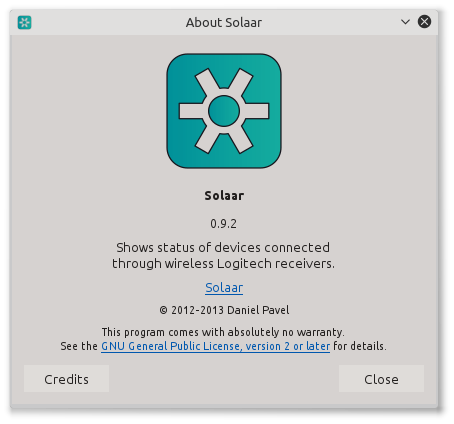Open the Solaar website link
This screenshot has height=424, width=454.
224,287
